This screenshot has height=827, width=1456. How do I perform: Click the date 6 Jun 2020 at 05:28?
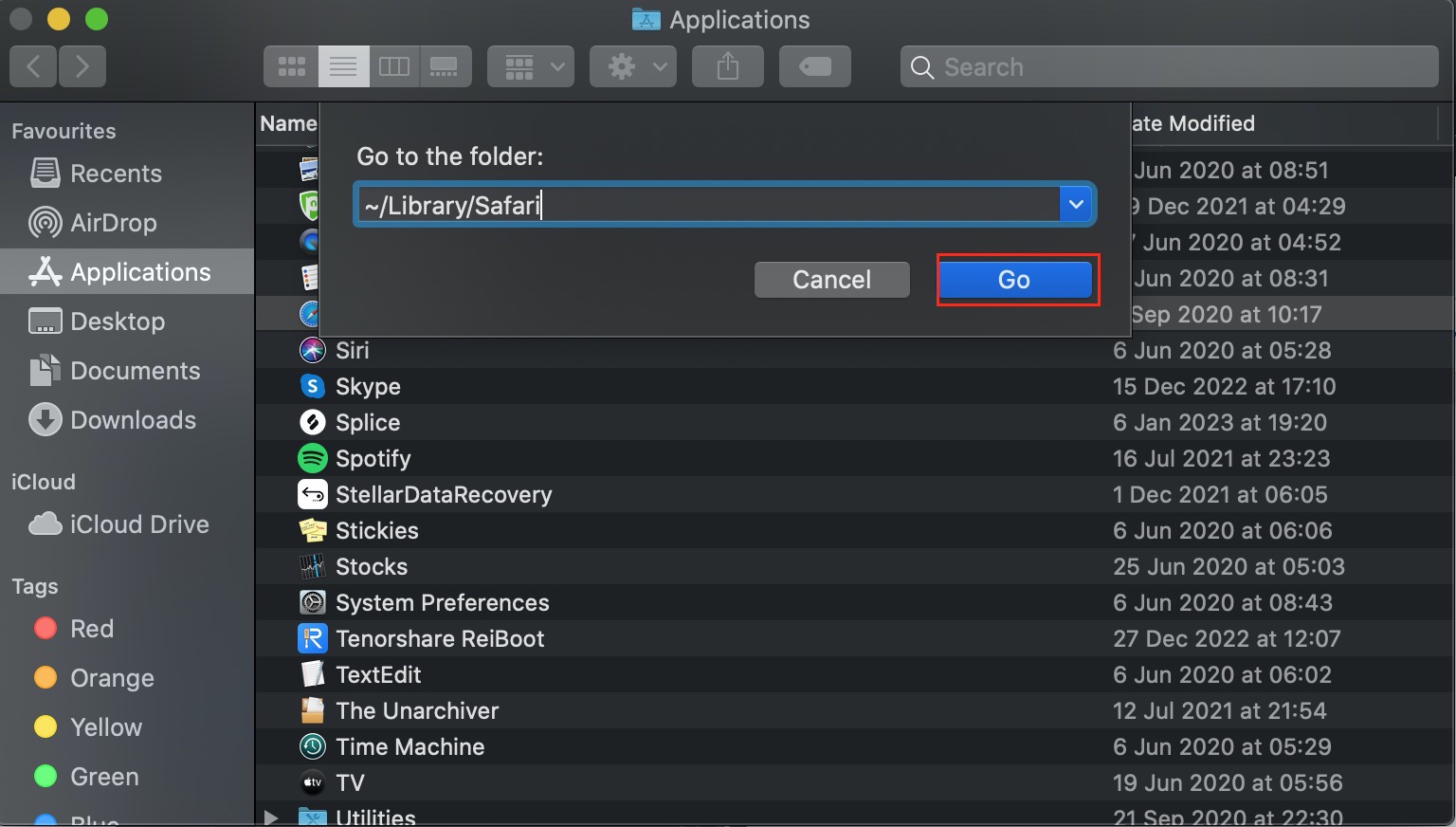pyautogui.click(x=1222, y=350)
